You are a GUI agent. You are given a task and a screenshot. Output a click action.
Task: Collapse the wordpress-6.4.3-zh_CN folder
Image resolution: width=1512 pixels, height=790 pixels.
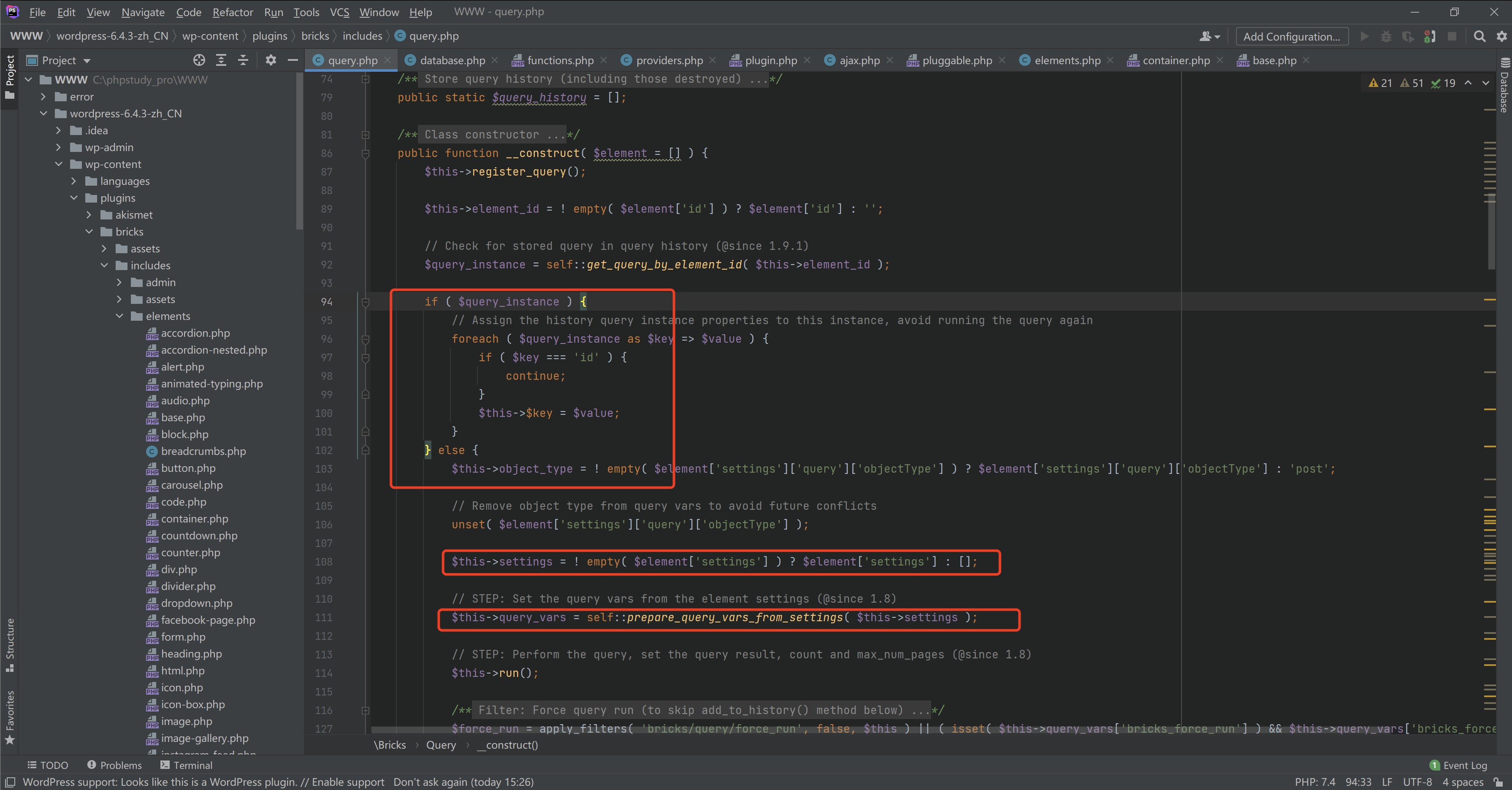(x=43, y=113)
